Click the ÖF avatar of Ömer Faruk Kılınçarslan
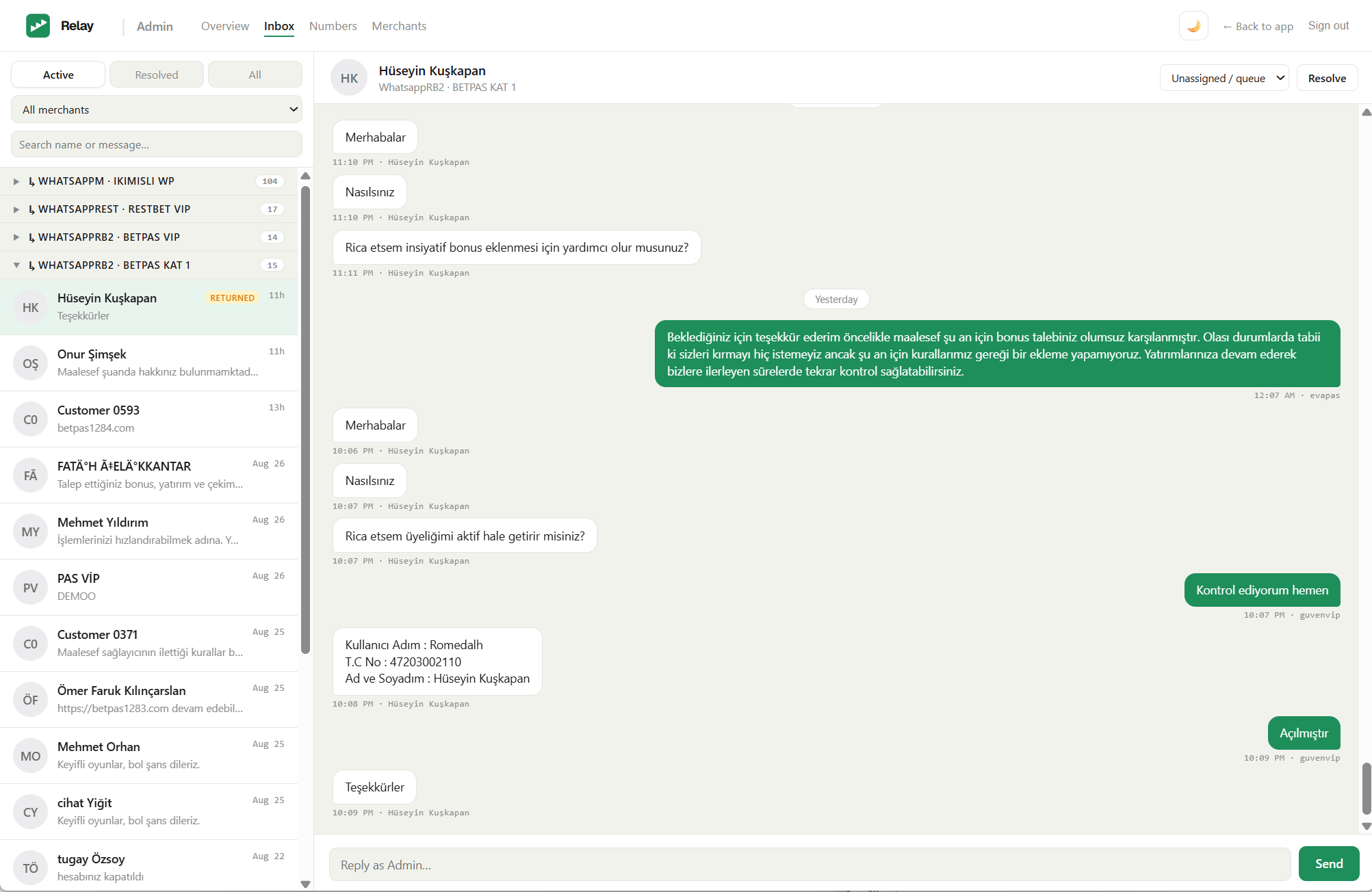Viewport: 1372px width, 892px height. click(31, 700)
